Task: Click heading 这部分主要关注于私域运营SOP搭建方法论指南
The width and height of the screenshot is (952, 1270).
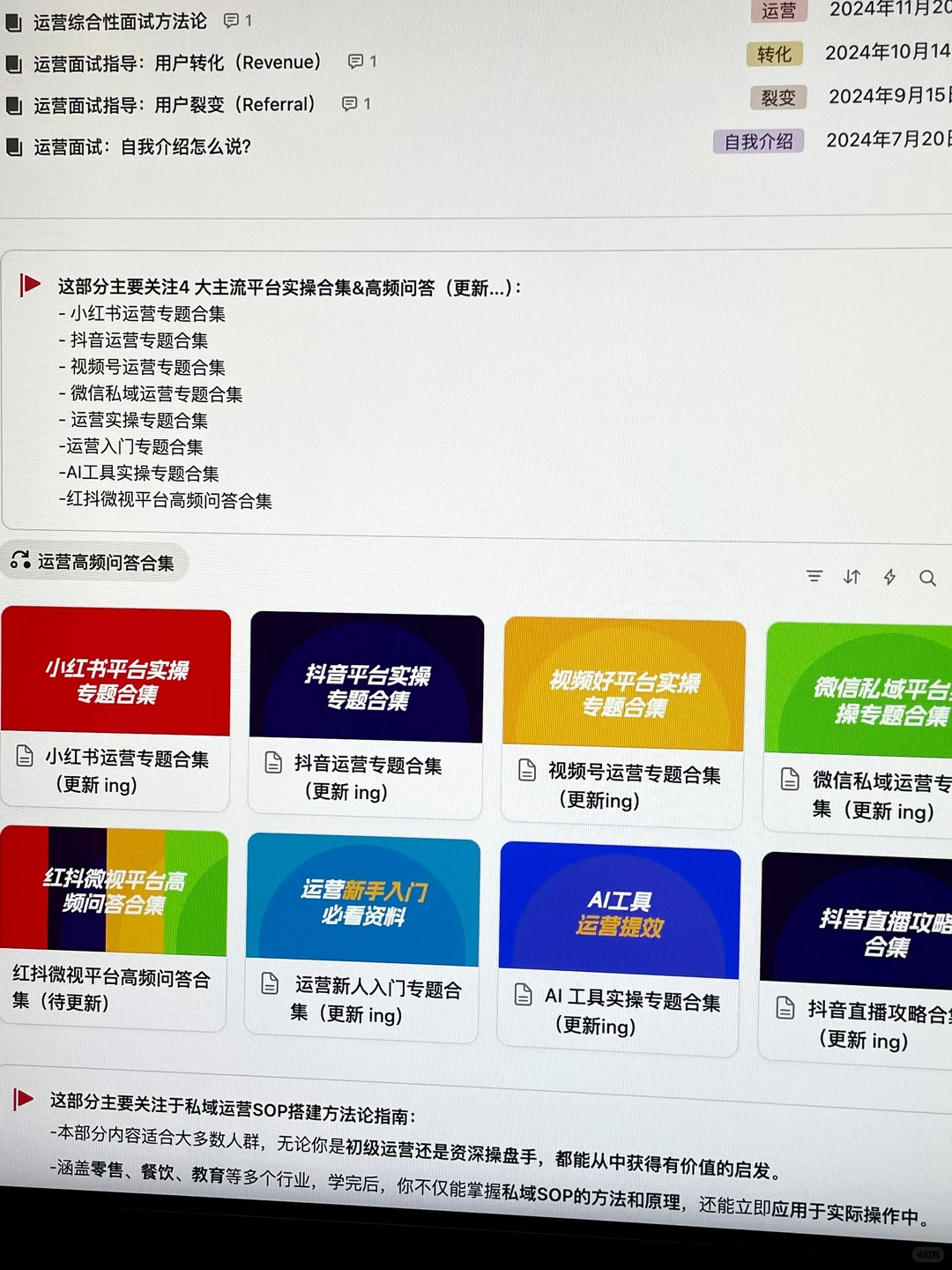Action: pos(233,1109)
